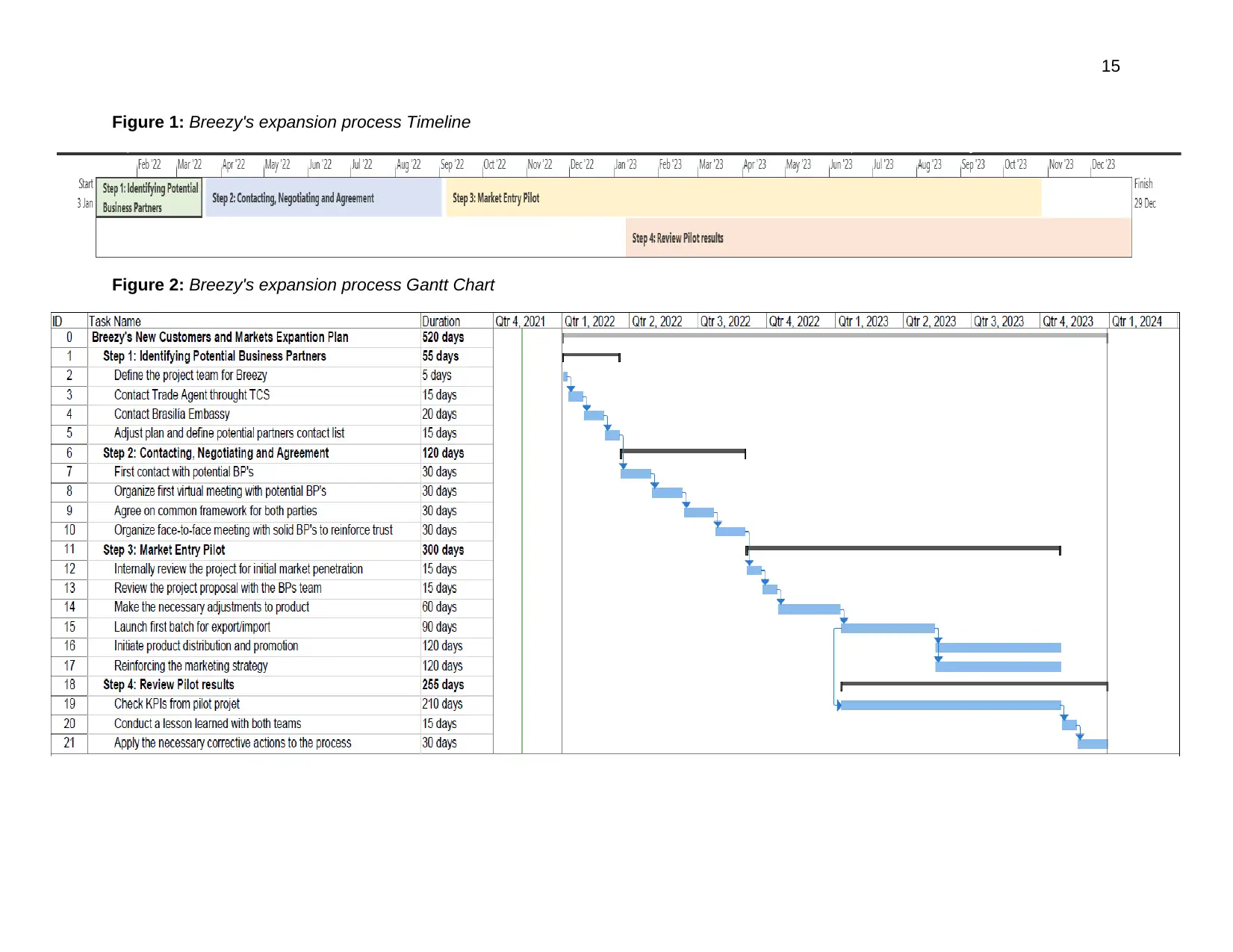Image resolution: width=1233 pixels, height=952 pixels.
Task: Select task 'Make the necessary adjustments to product'
Action: click(x=211, y=607)
